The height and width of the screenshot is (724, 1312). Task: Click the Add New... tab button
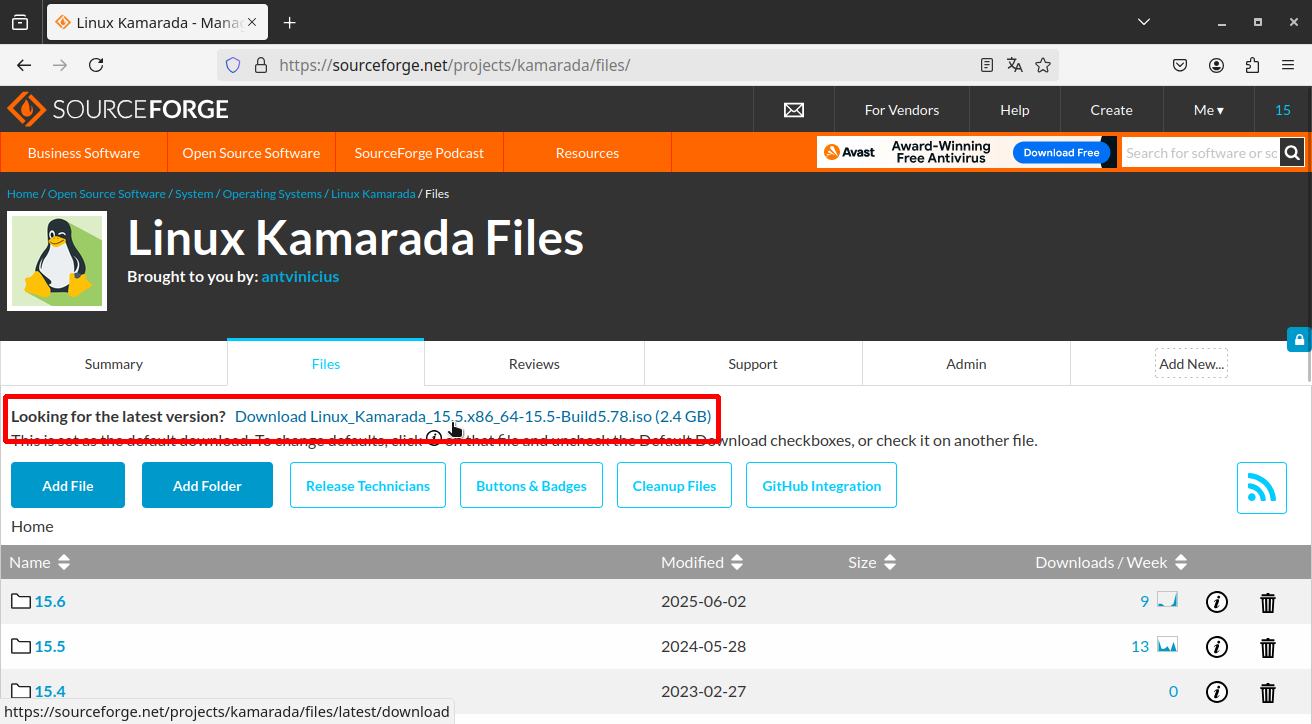(1191, 364)
